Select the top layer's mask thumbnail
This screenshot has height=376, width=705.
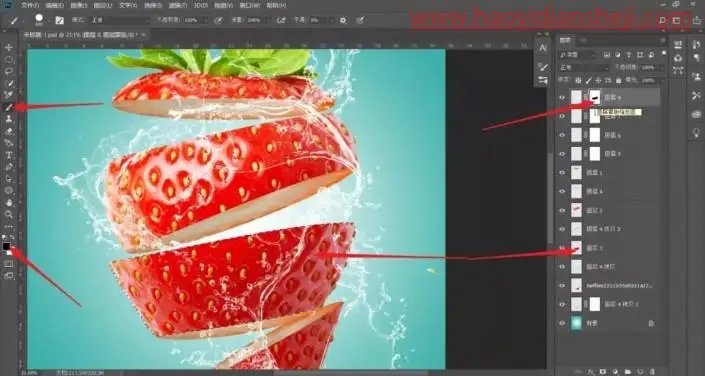click(595, 97)
